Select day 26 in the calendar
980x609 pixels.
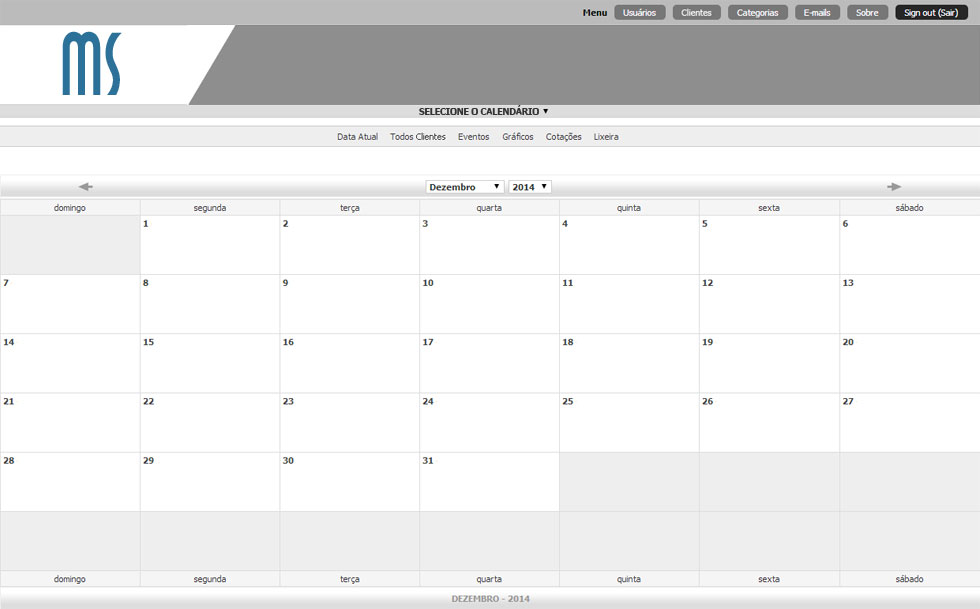click(x=769, y=423)
